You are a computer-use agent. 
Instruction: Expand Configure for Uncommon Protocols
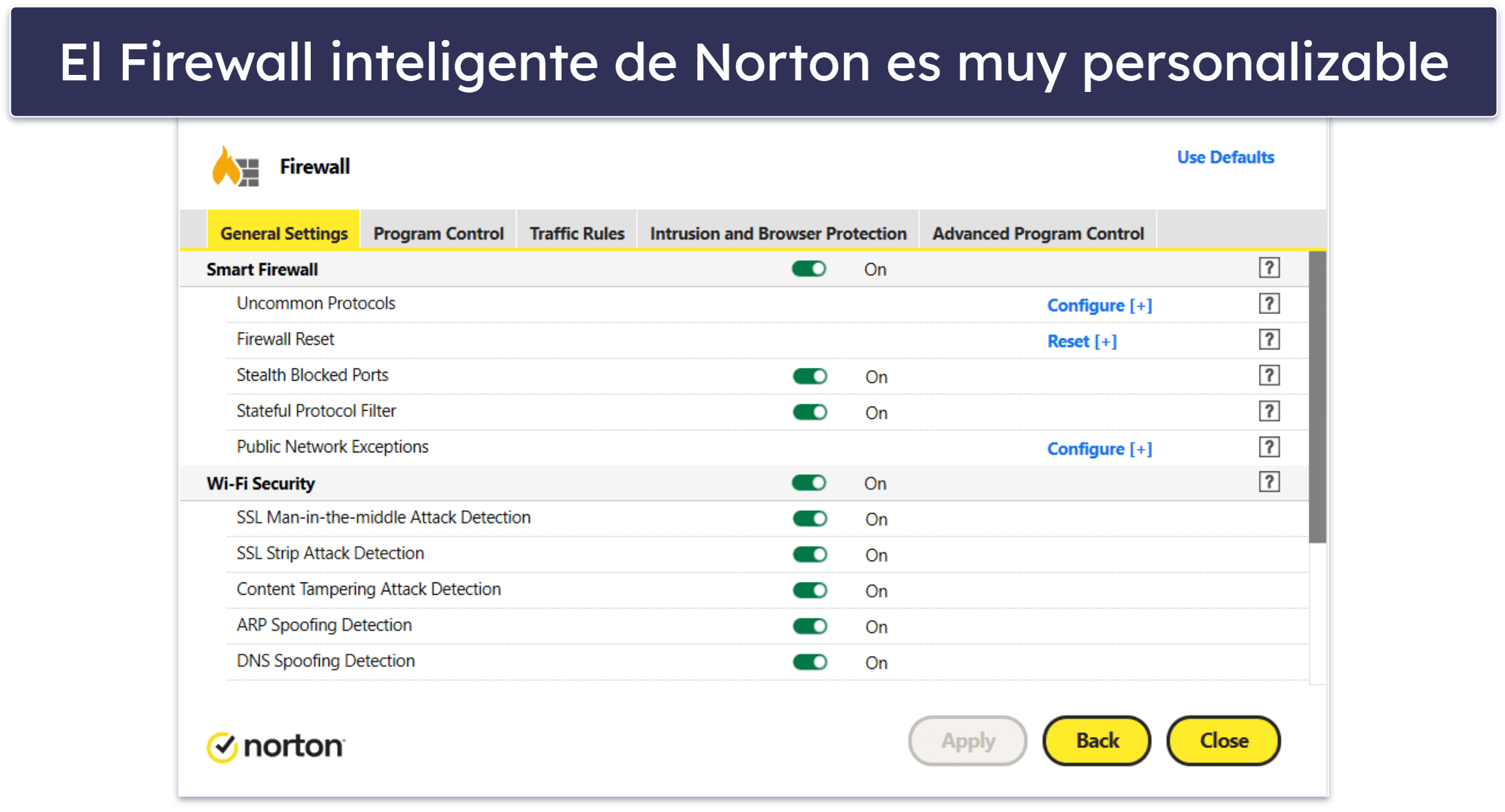point(1099,305)
